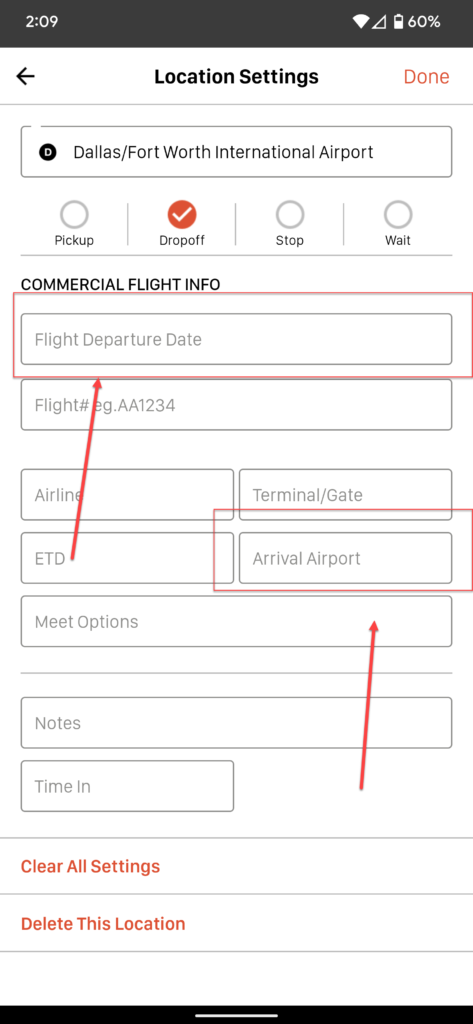Tap the Wi-Fi status icon
Viewport: 473px width, 1024px height.
point(360,22)
